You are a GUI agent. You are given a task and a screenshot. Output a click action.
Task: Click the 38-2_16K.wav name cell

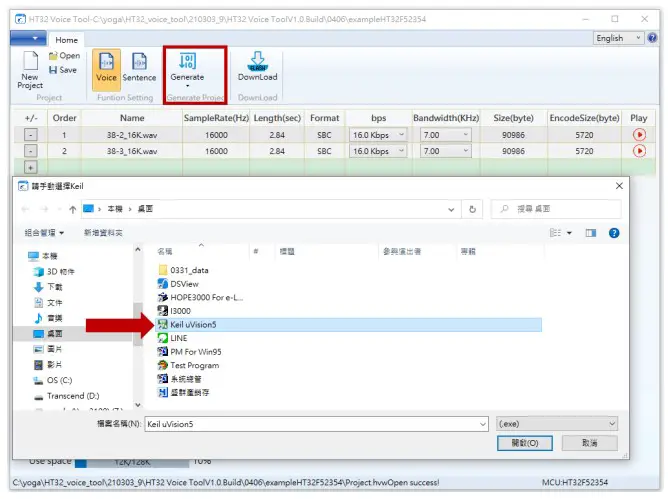tap(132, 135)
